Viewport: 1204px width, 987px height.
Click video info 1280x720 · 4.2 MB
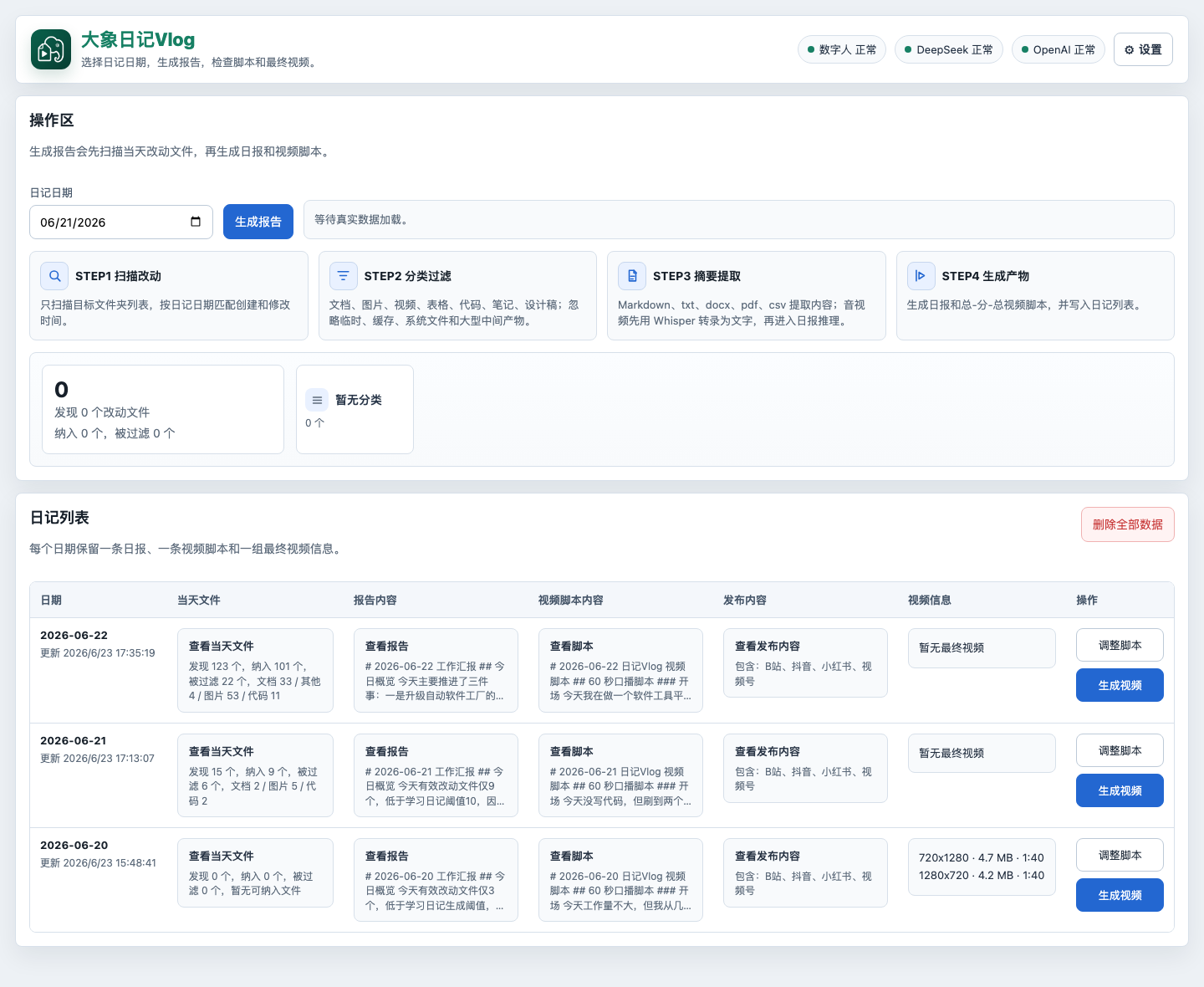pos(981,875)
